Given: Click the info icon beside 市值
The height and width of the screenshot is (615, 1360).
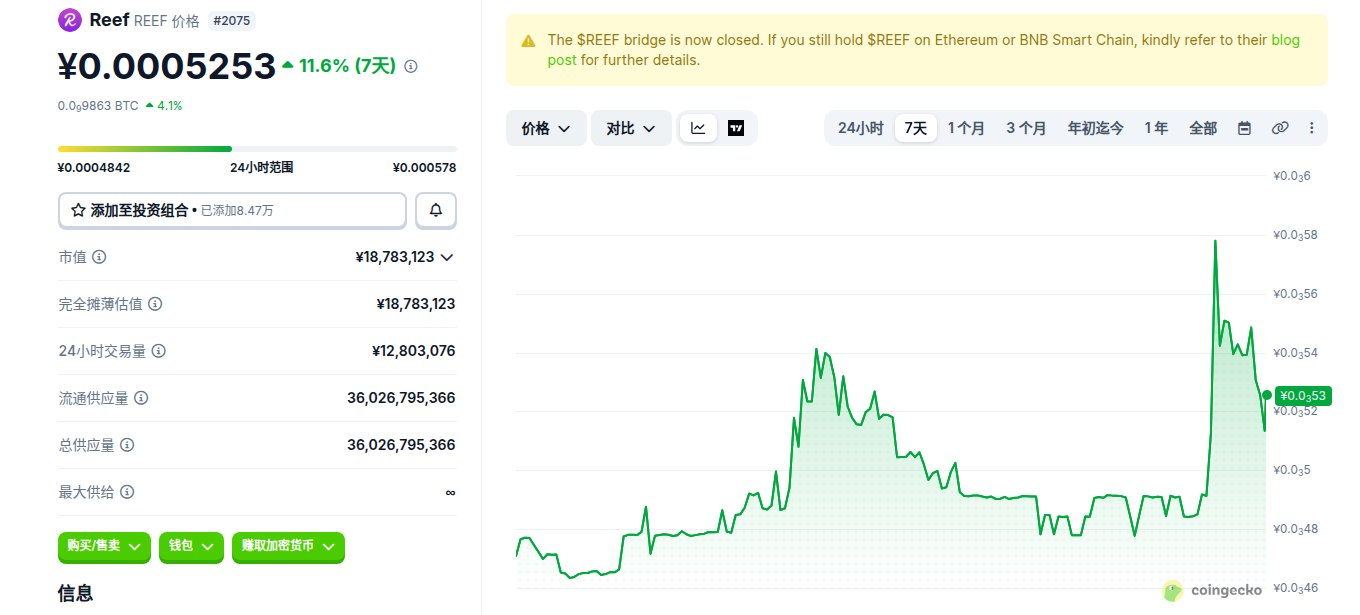Looking at the screenshot, I should 99,257.
